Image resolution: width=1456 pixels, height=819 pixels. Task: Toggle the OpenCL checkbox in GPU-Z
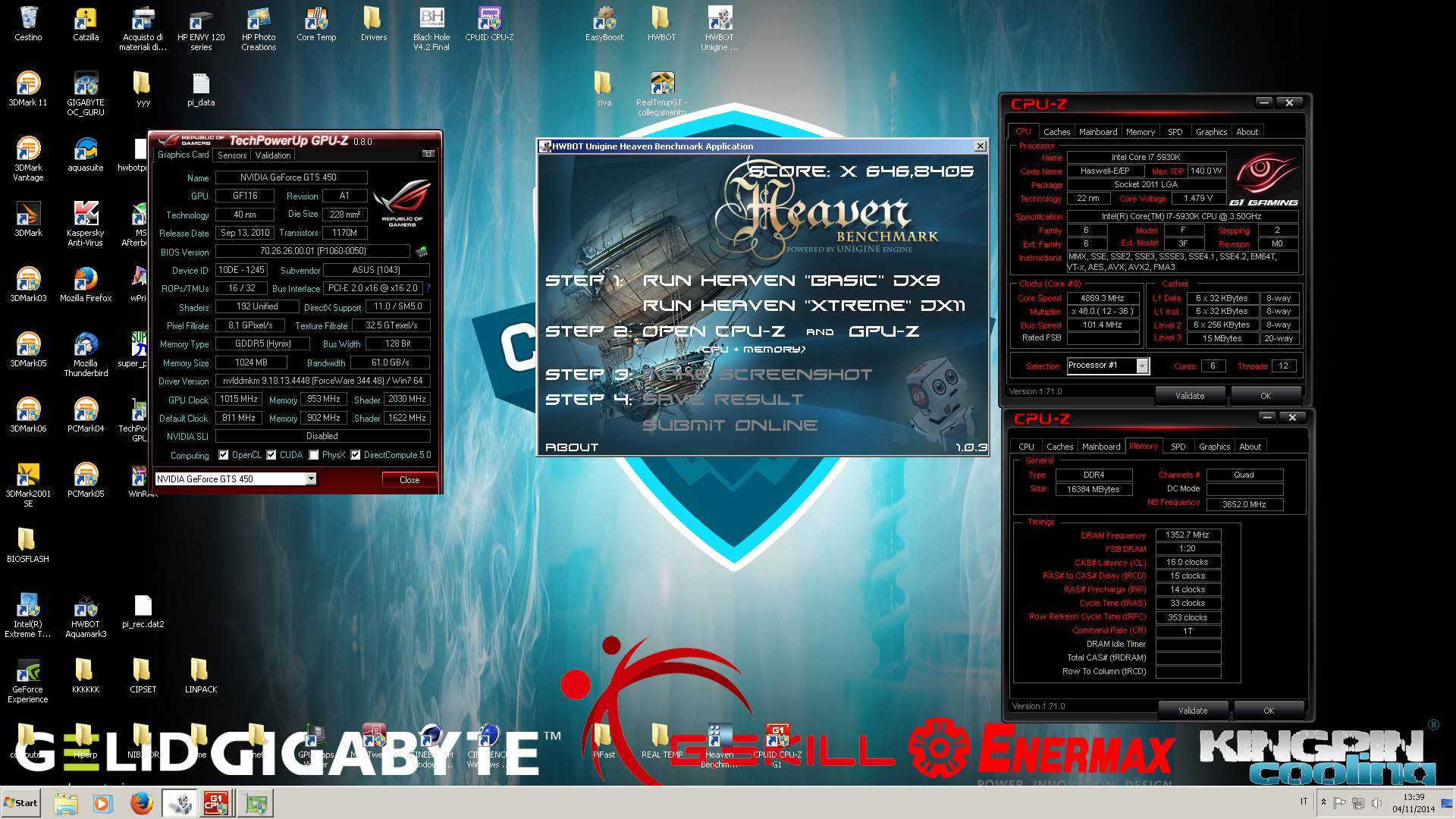223,455
